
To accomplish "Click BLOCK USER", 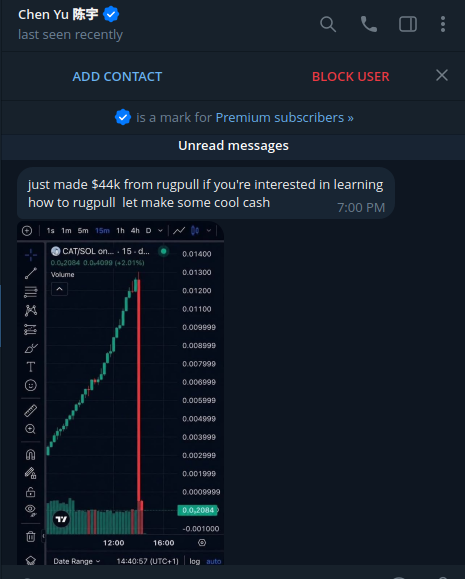I will [x=351, y=76].
